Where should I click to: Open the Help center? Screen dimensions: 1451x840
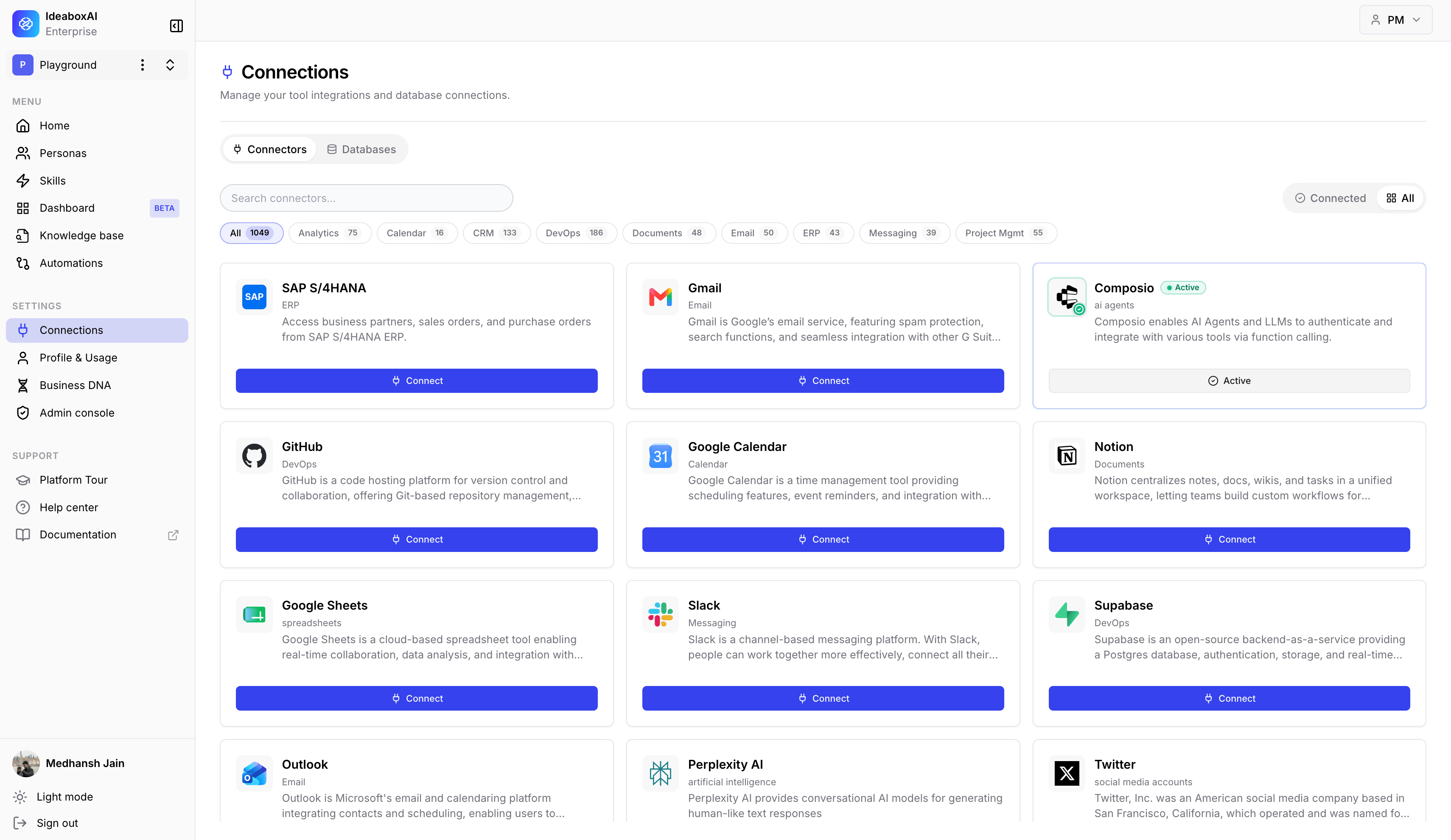[97, 507]
